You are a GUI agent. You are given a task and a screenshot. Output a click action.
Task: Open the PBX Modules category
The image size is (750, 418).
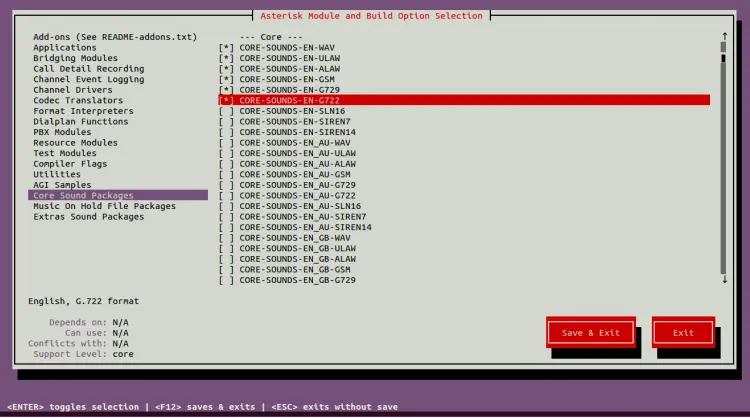coord(62,132)
